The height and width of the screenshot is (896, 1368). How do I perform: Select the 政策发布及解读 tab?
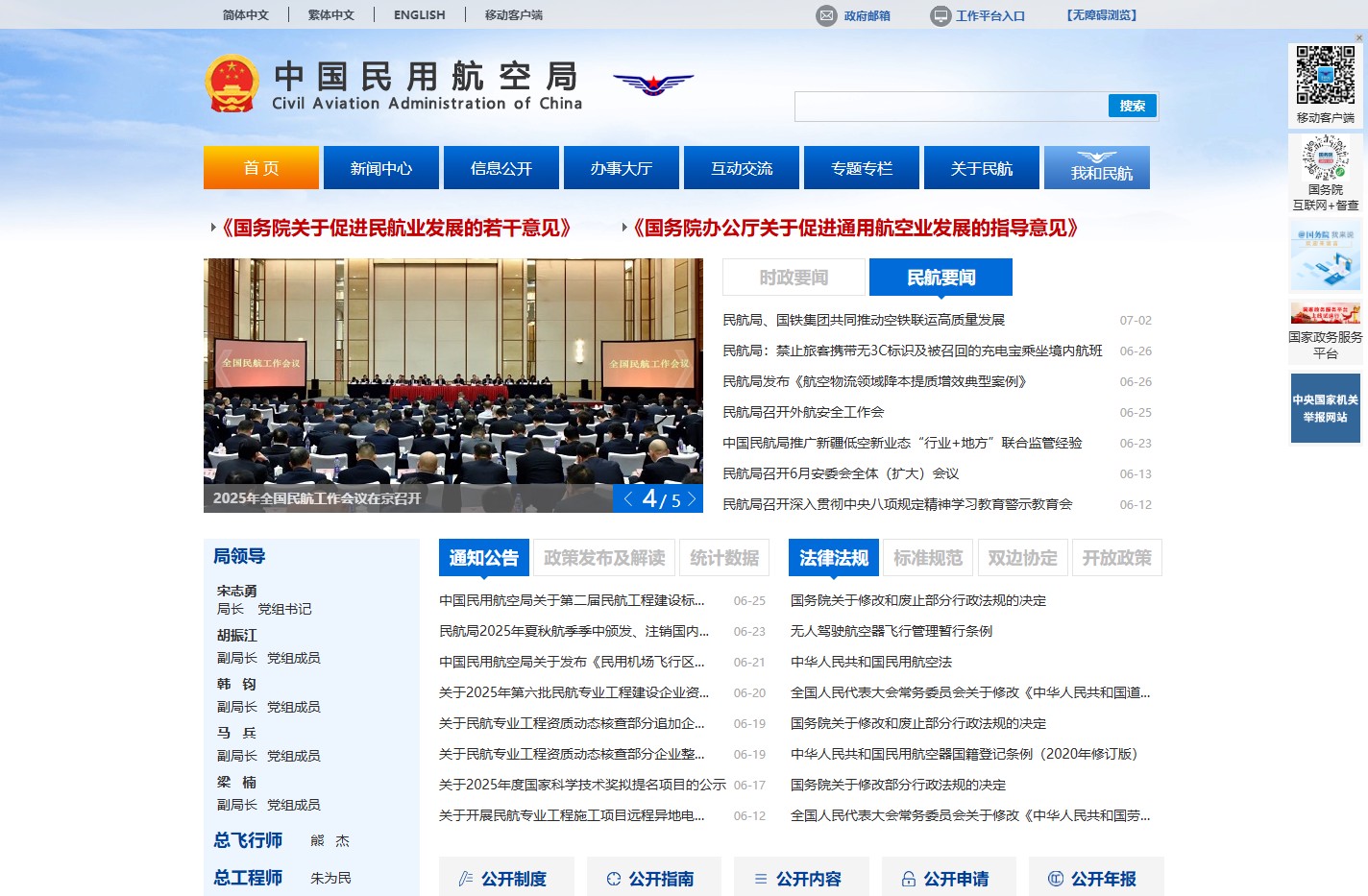click(x=604, y=558)
